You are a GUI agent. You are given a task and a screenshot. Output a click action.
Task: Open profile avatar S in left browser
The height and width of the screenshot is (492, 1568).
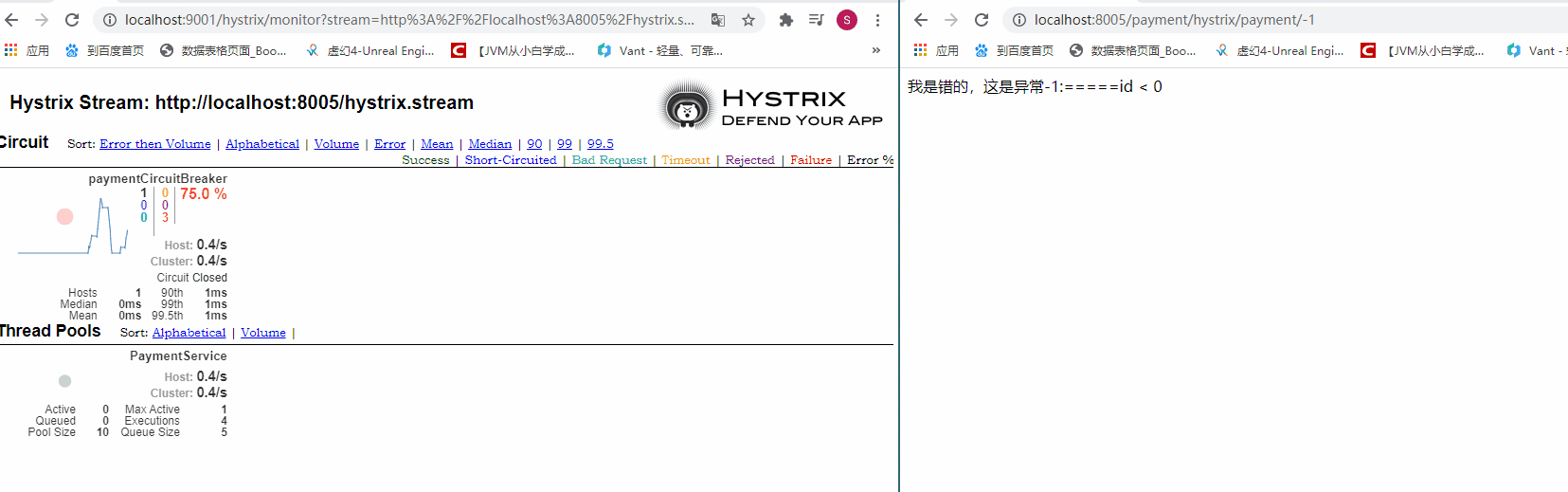[847, 20]
